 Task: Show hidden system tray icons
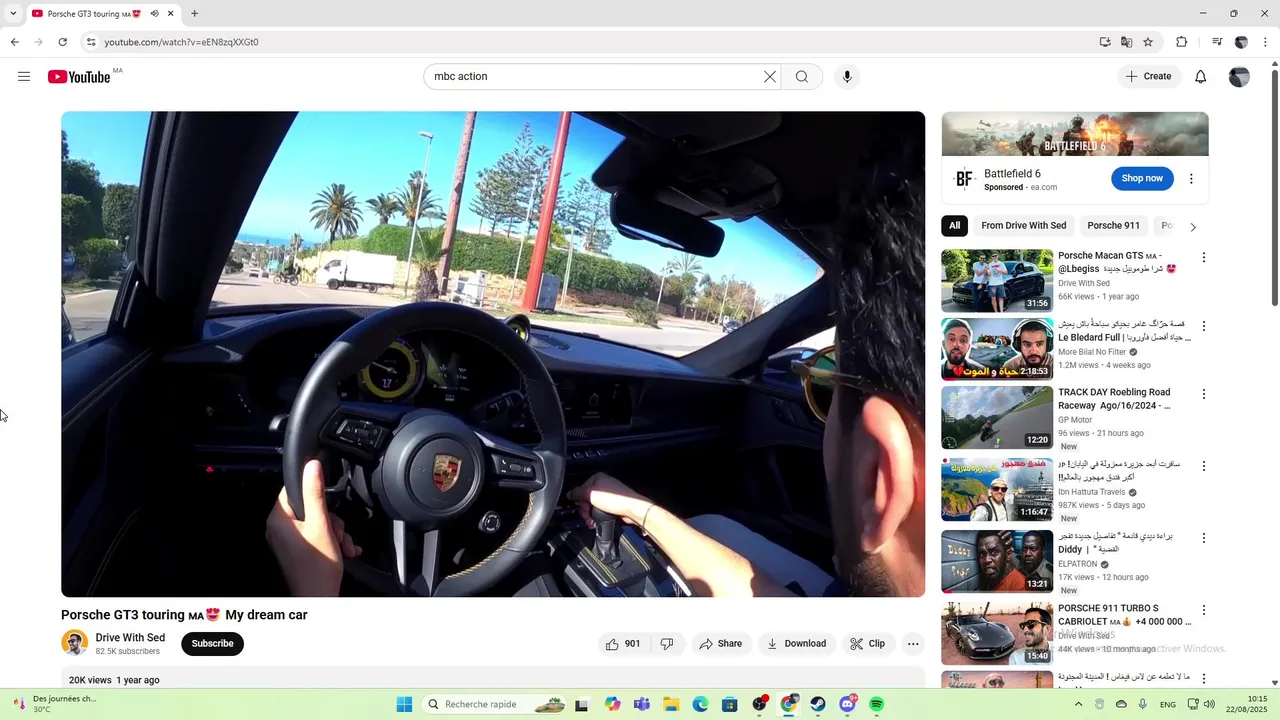1078,705
